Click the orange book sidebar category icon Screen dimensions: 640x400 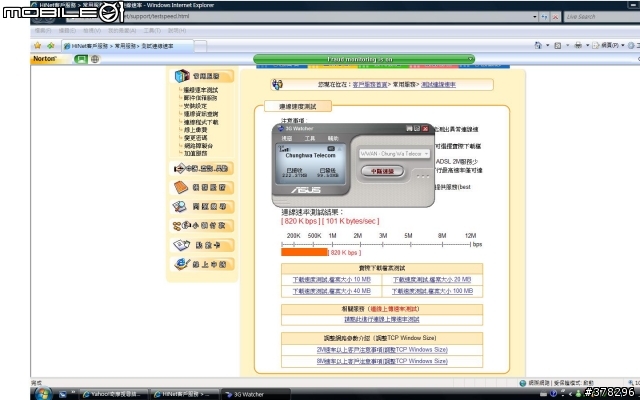[181, 187]
